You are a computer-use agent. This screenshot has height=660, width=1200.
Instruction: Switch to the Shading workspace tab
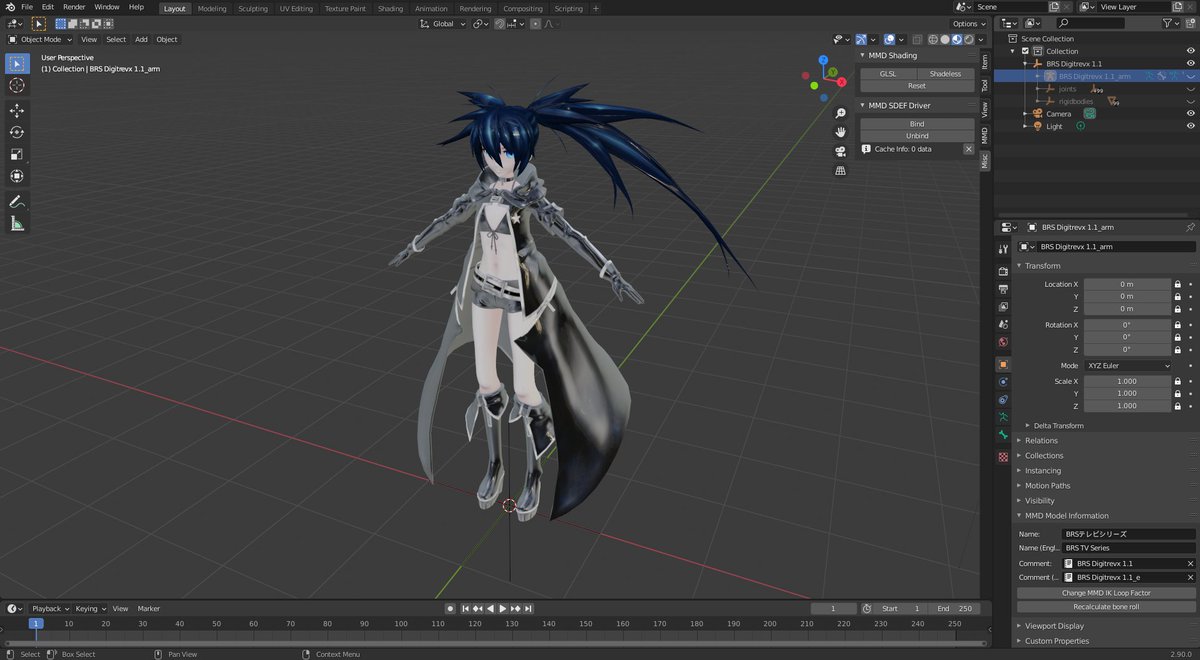(390, 8)
